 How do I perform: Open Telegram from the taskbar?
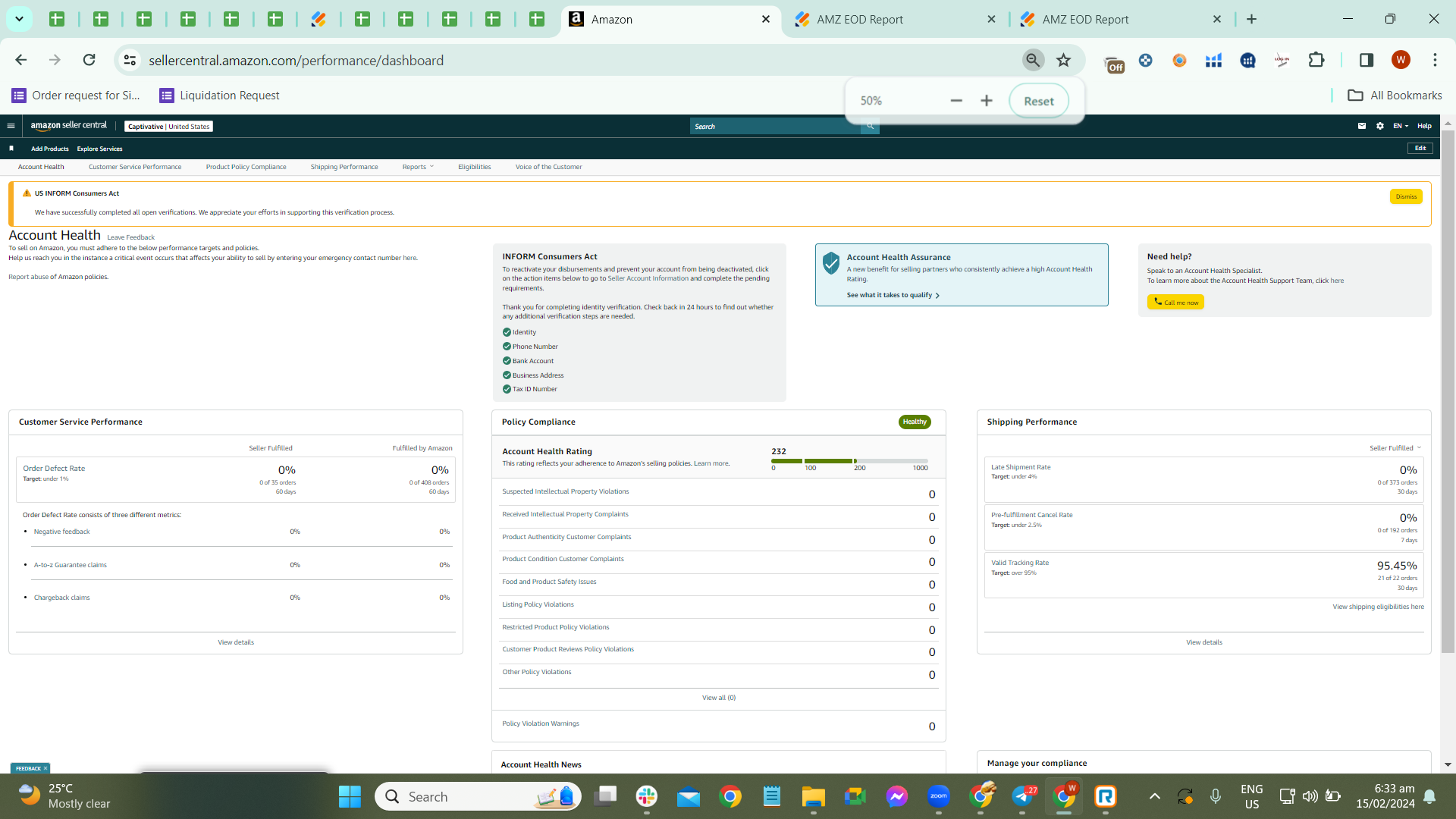coord(1024,796)
